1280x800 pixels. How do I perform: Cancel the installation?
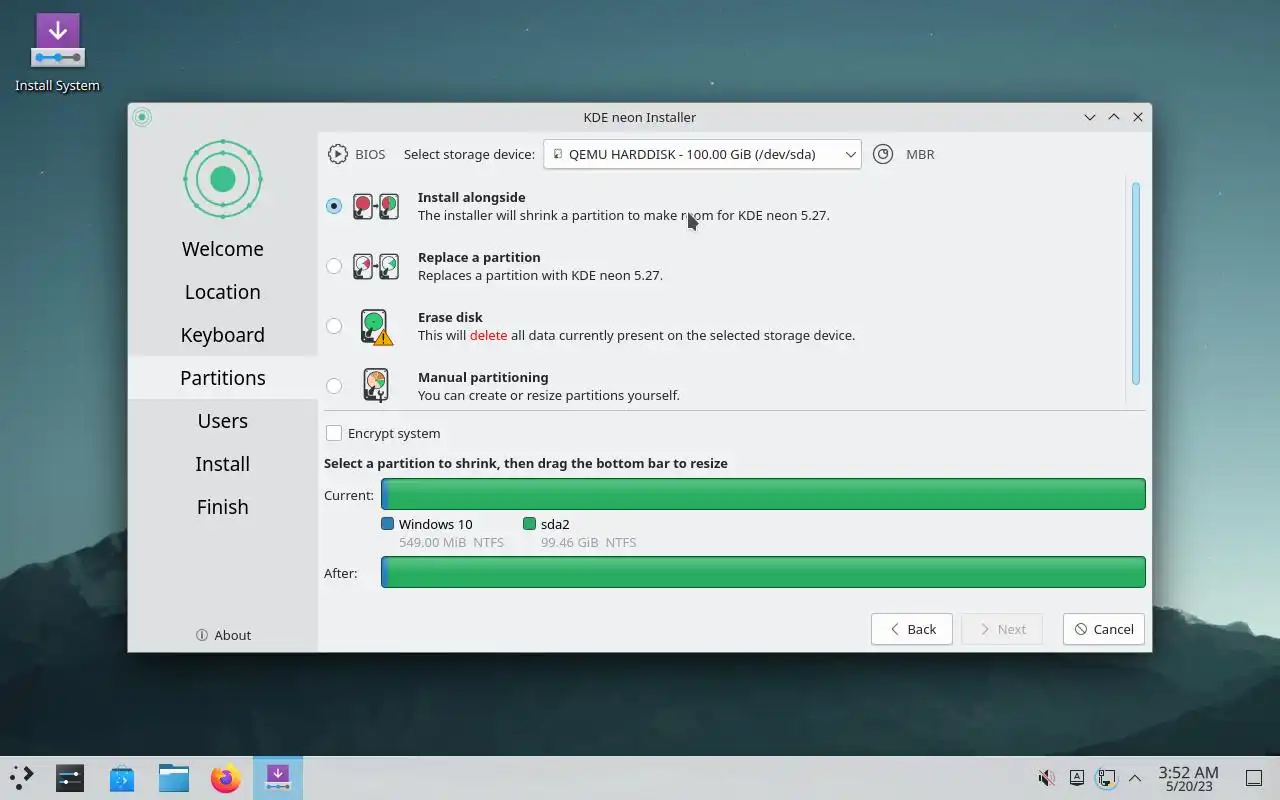pyautogui.click(x=1104, y=629)
